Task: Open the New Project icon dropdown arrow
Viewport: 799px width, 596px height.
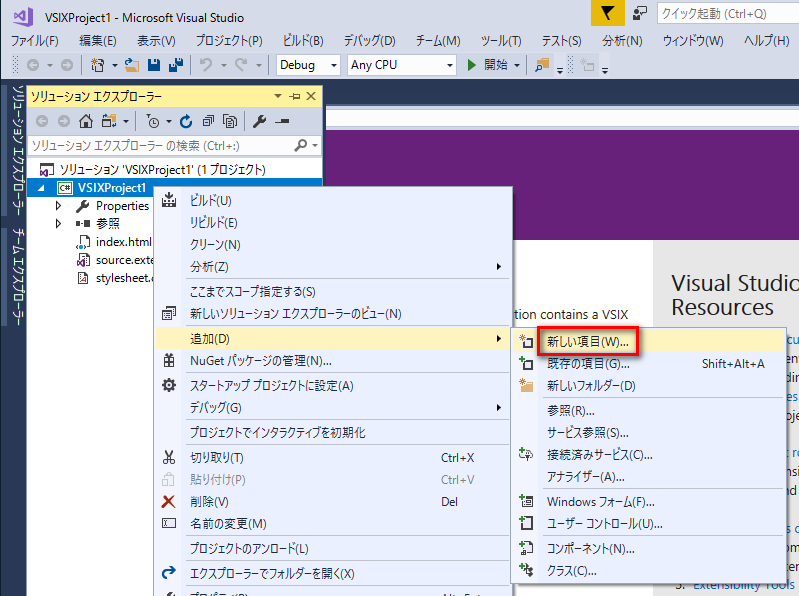Action: point(115,65)
